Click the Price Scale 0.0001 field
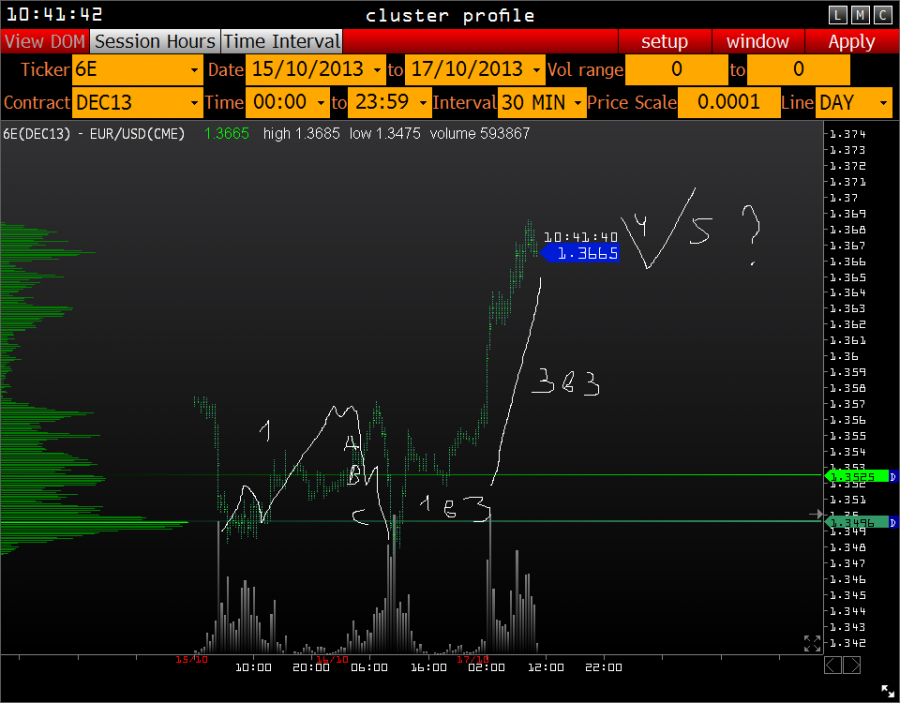Viewport: 900px width, 703px height. [729, 102]
